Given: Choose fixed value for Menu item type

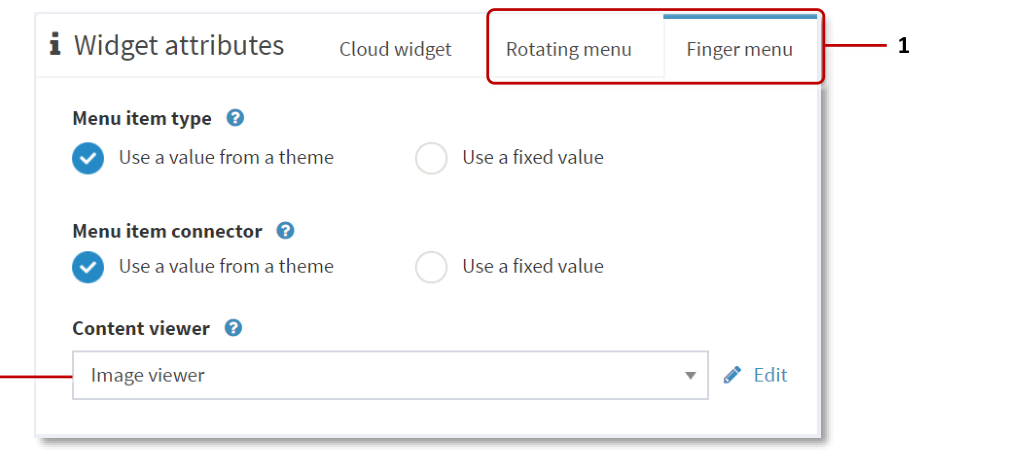Looking at the screenshot, I should pos(431,158).
